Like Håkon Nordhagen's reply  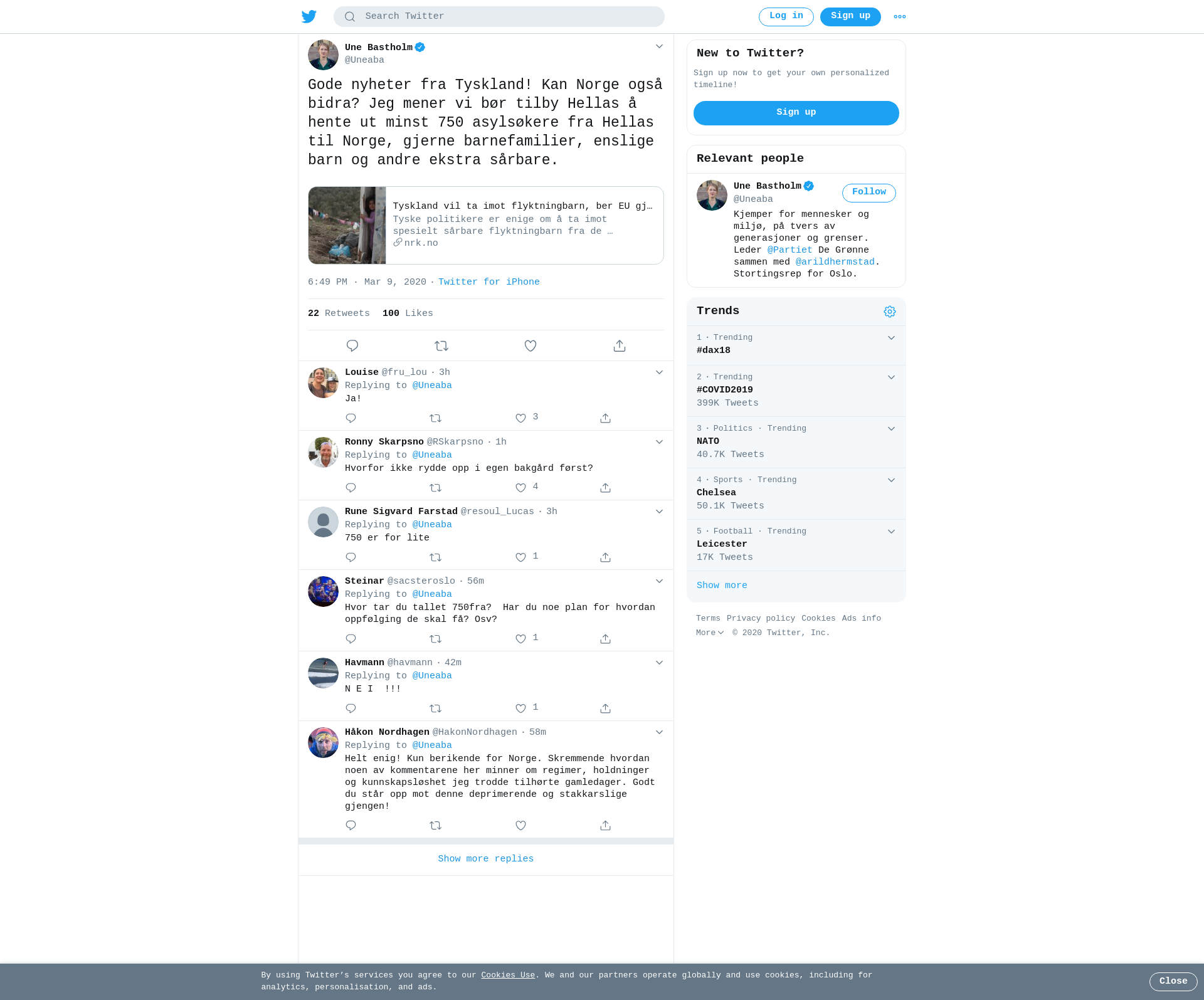[520, 826]
